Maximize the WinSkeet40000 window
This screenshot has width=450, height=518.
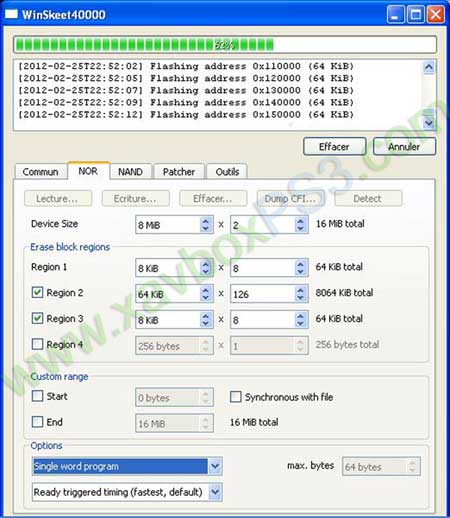click(x=416, y=15)
